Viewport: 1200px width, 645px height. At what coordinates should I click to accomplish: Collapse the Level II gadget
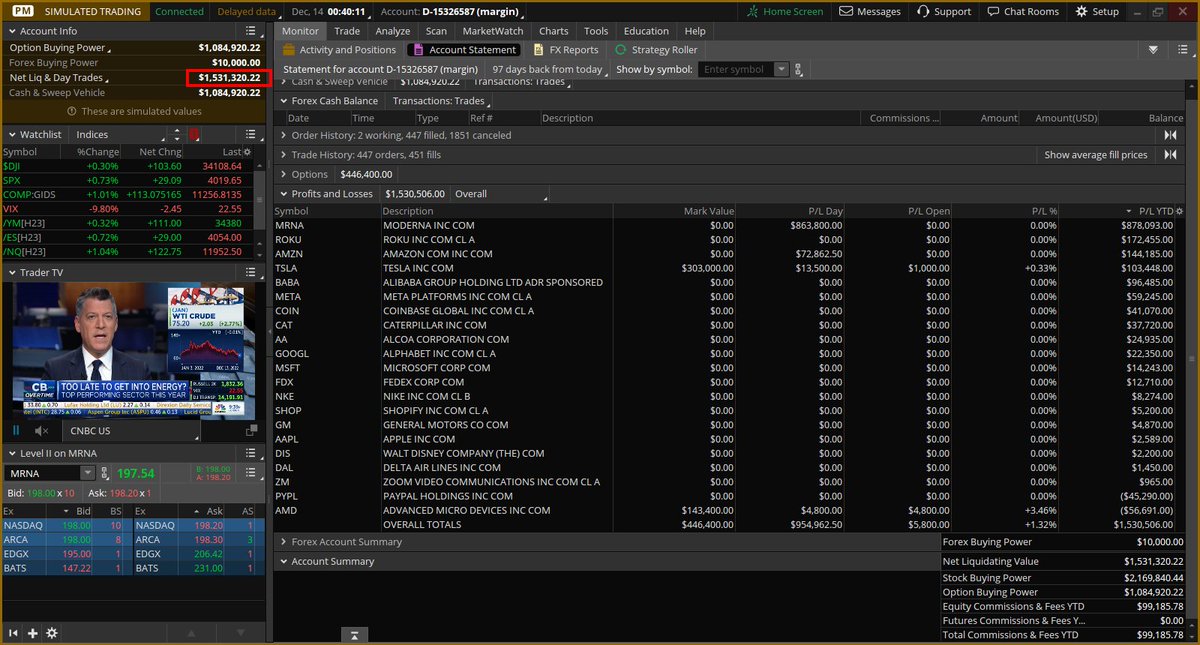(12, 454)
